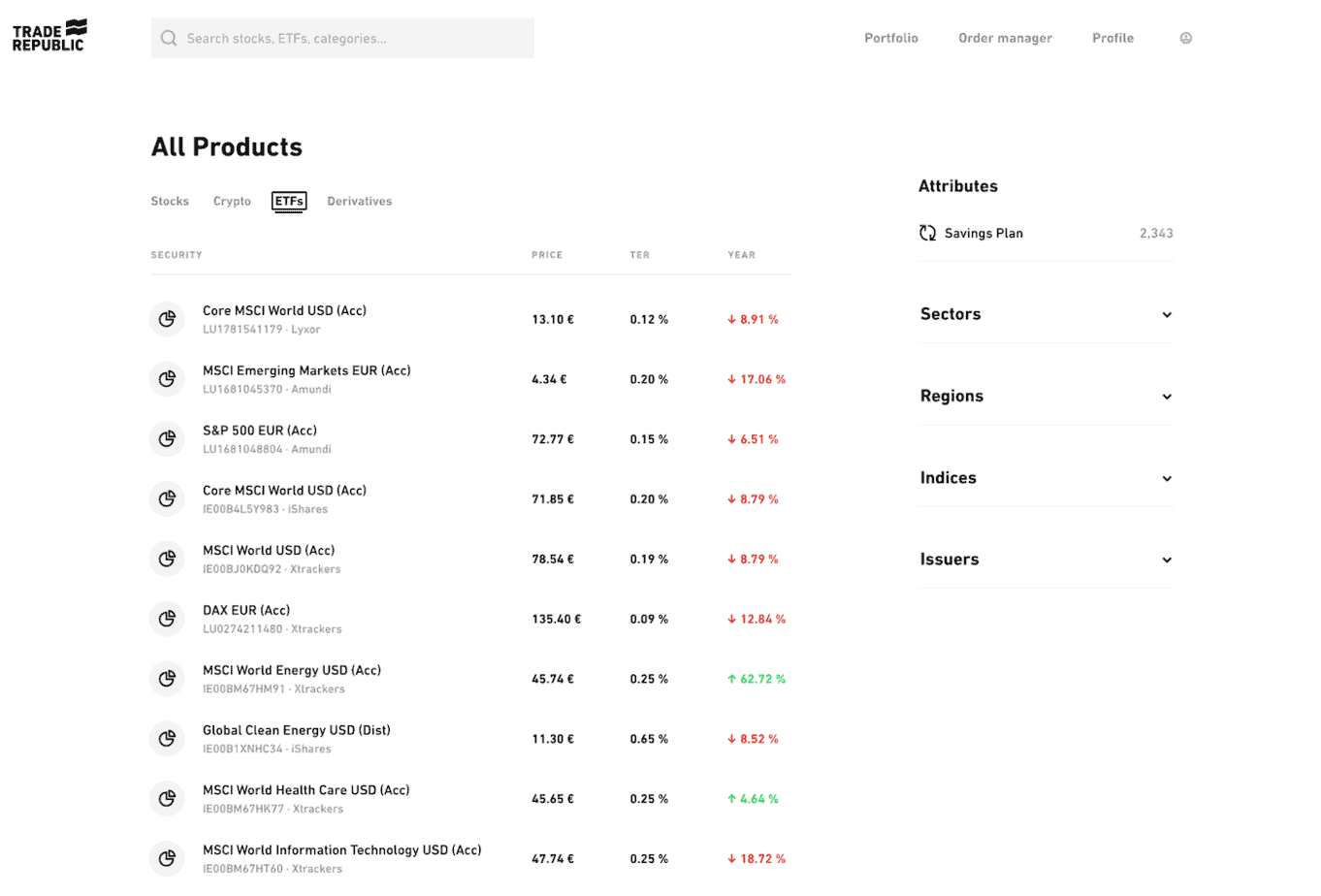Click pie icon for MSCI World Information Technology
1321x896 pixels.
pos(167,859)
